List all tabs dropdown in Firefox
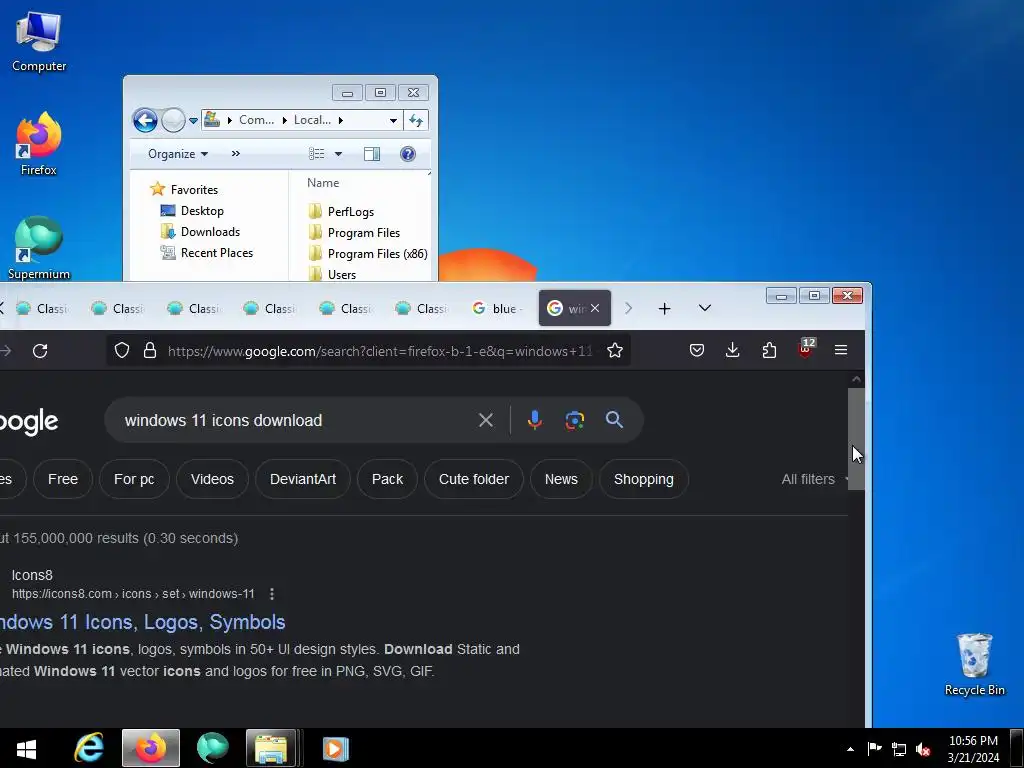The width and height of the screenshot is (1024, 768). pyautogui.click(x=705, y=308)
